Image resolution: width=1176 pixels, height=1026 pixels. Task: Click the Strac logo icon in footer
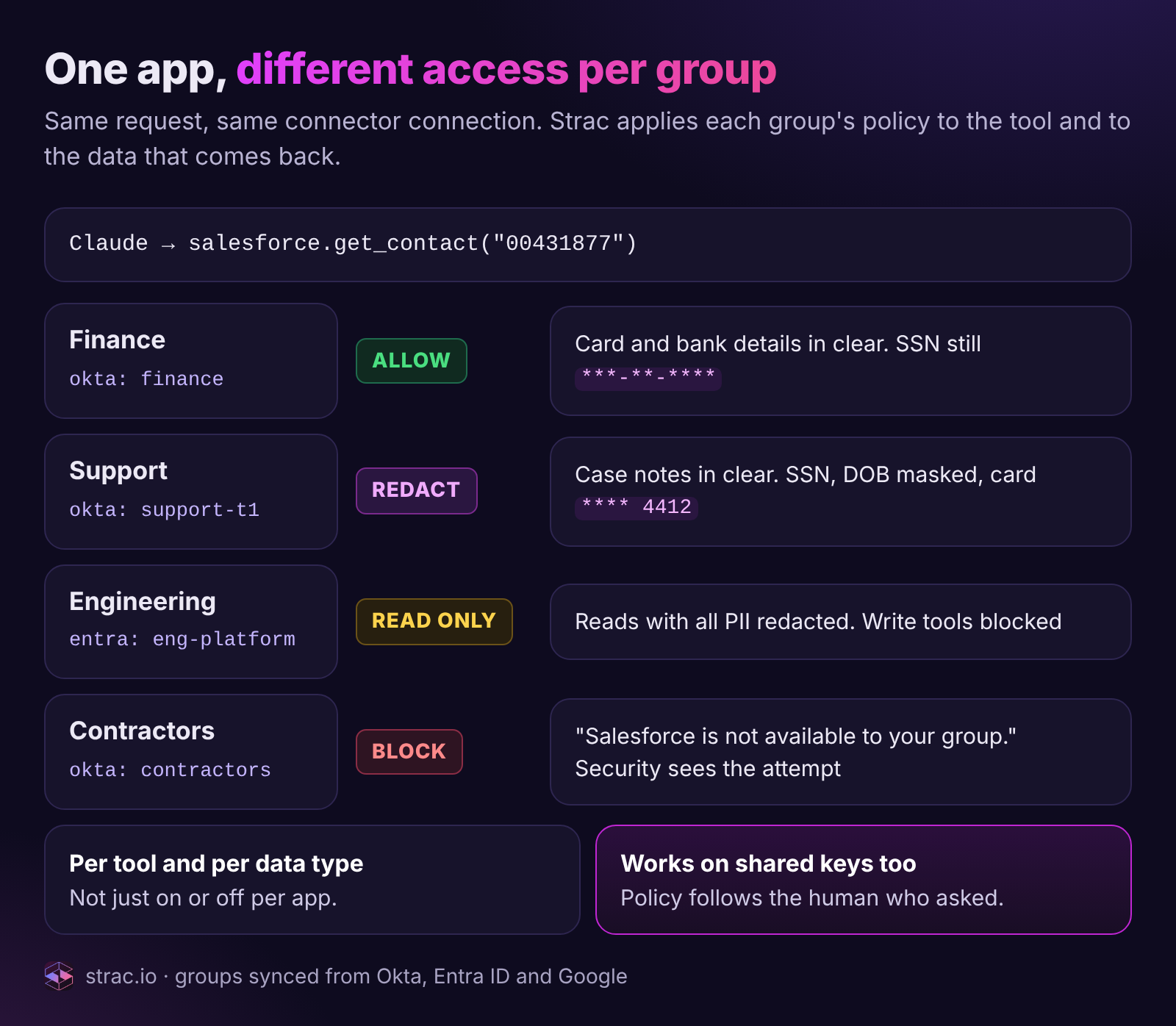tap(59, 976)
